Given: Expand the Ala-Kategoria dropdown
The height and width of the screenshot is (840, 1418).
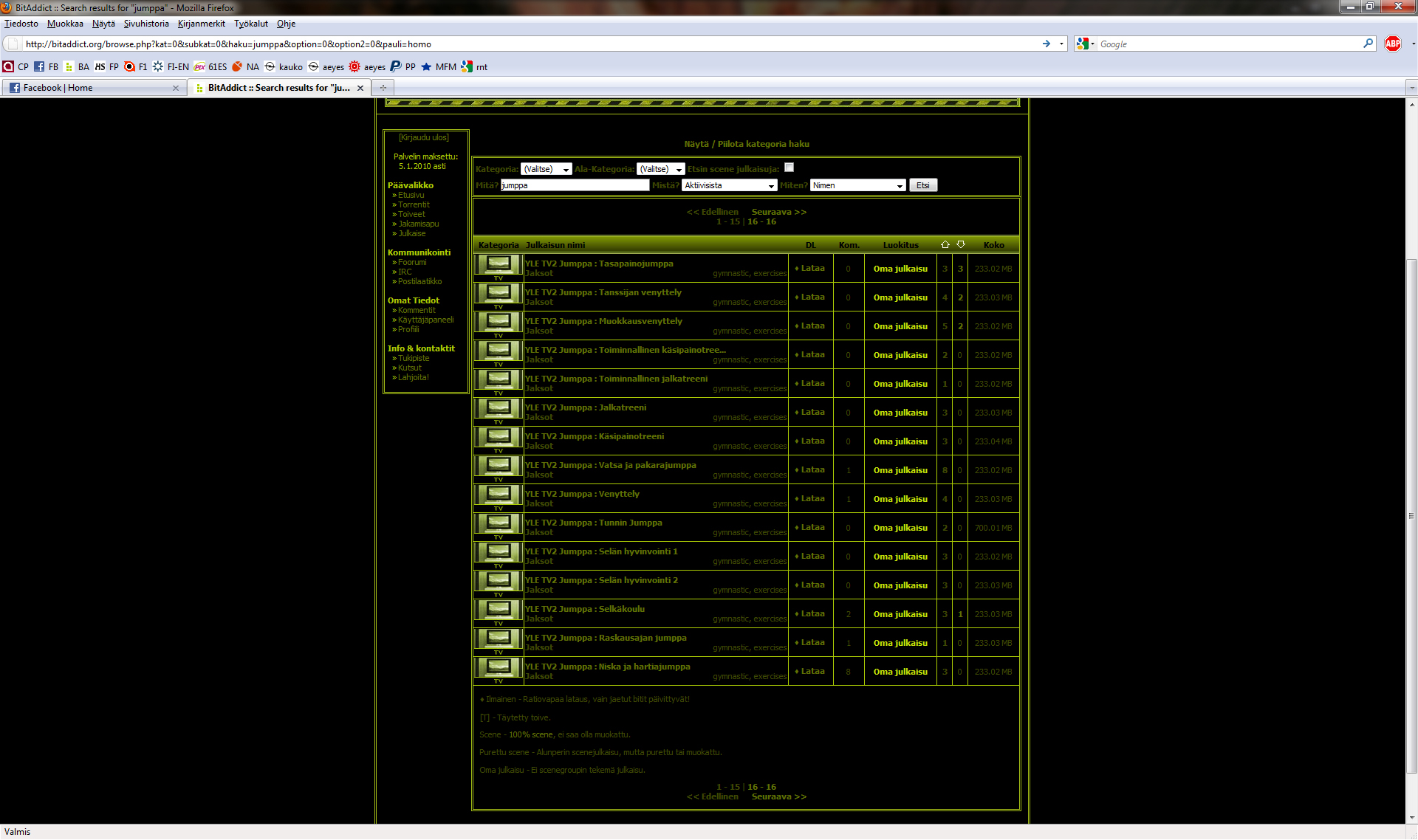Looking at the screenshot, I should click(660, 169).
